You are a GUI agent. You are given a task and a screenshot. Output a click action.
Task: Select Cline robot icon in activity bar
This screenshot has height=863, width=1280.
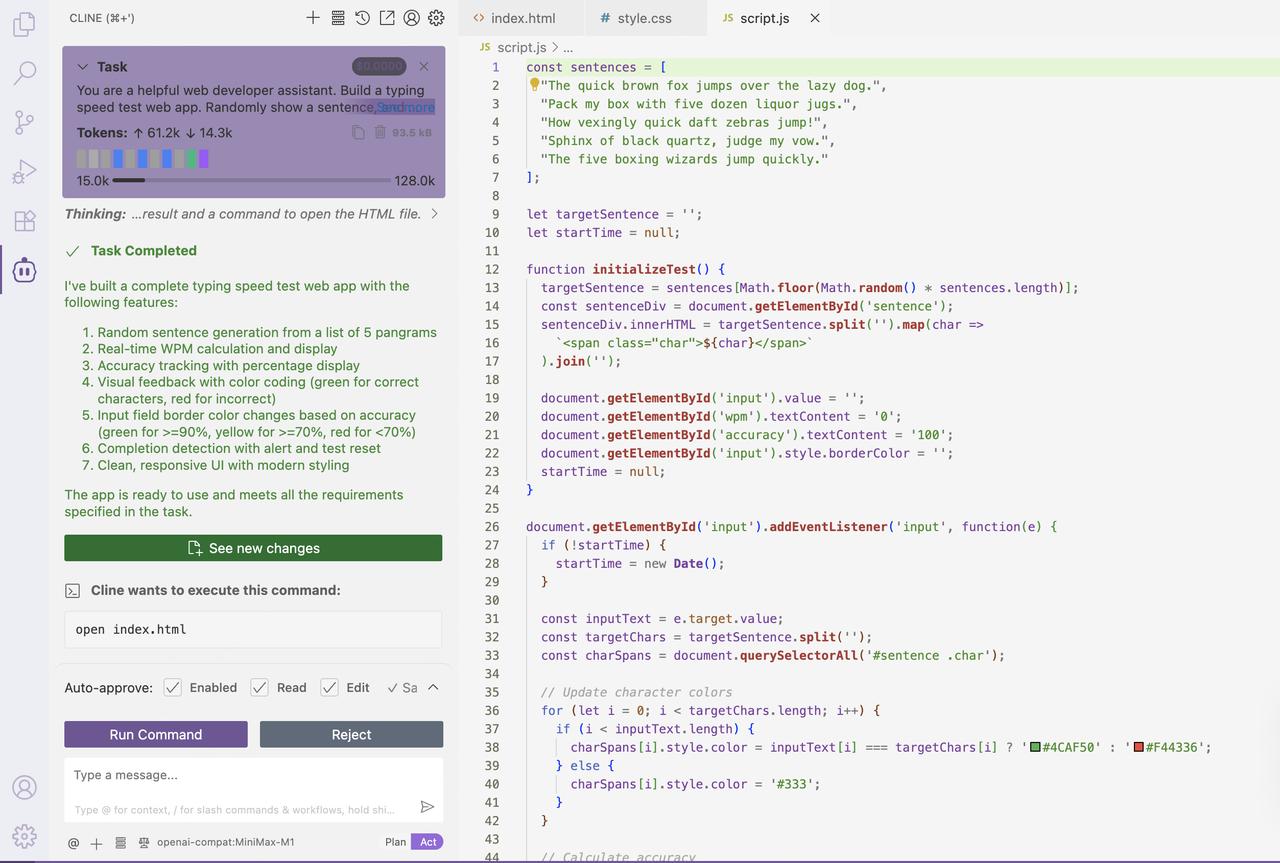click(24, 270)
